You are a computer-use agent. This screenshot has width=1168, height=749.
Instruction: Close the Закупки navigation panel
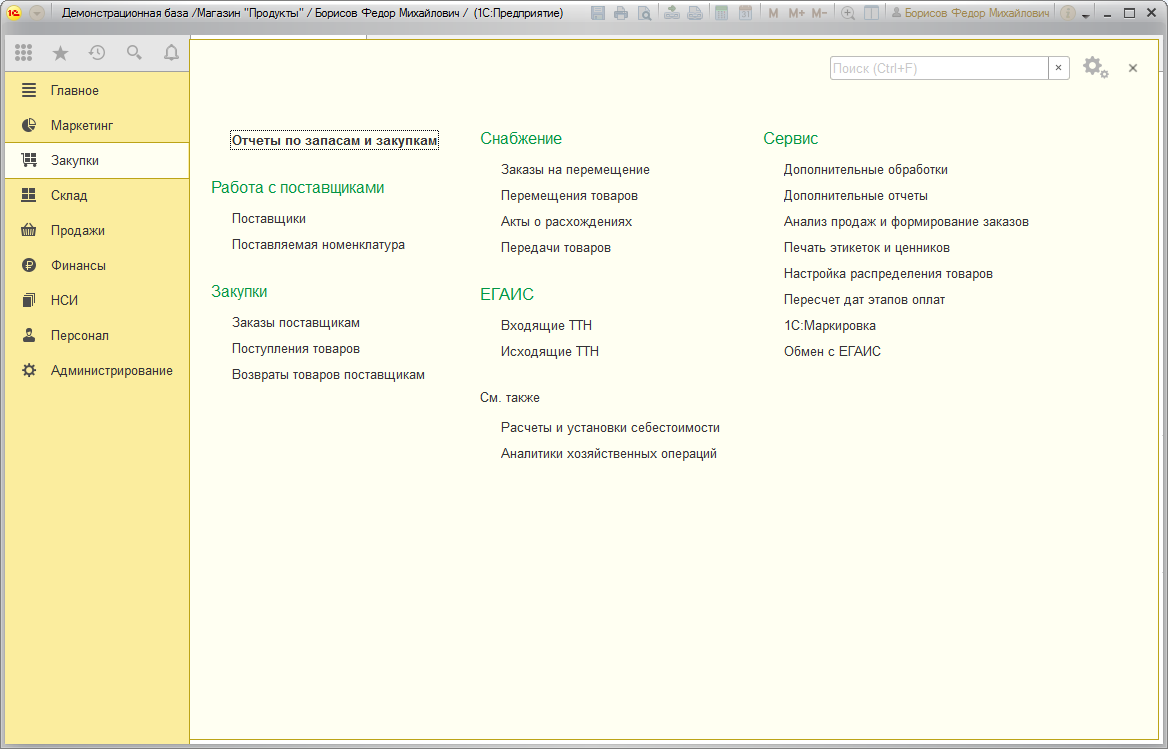(1132, 68)
